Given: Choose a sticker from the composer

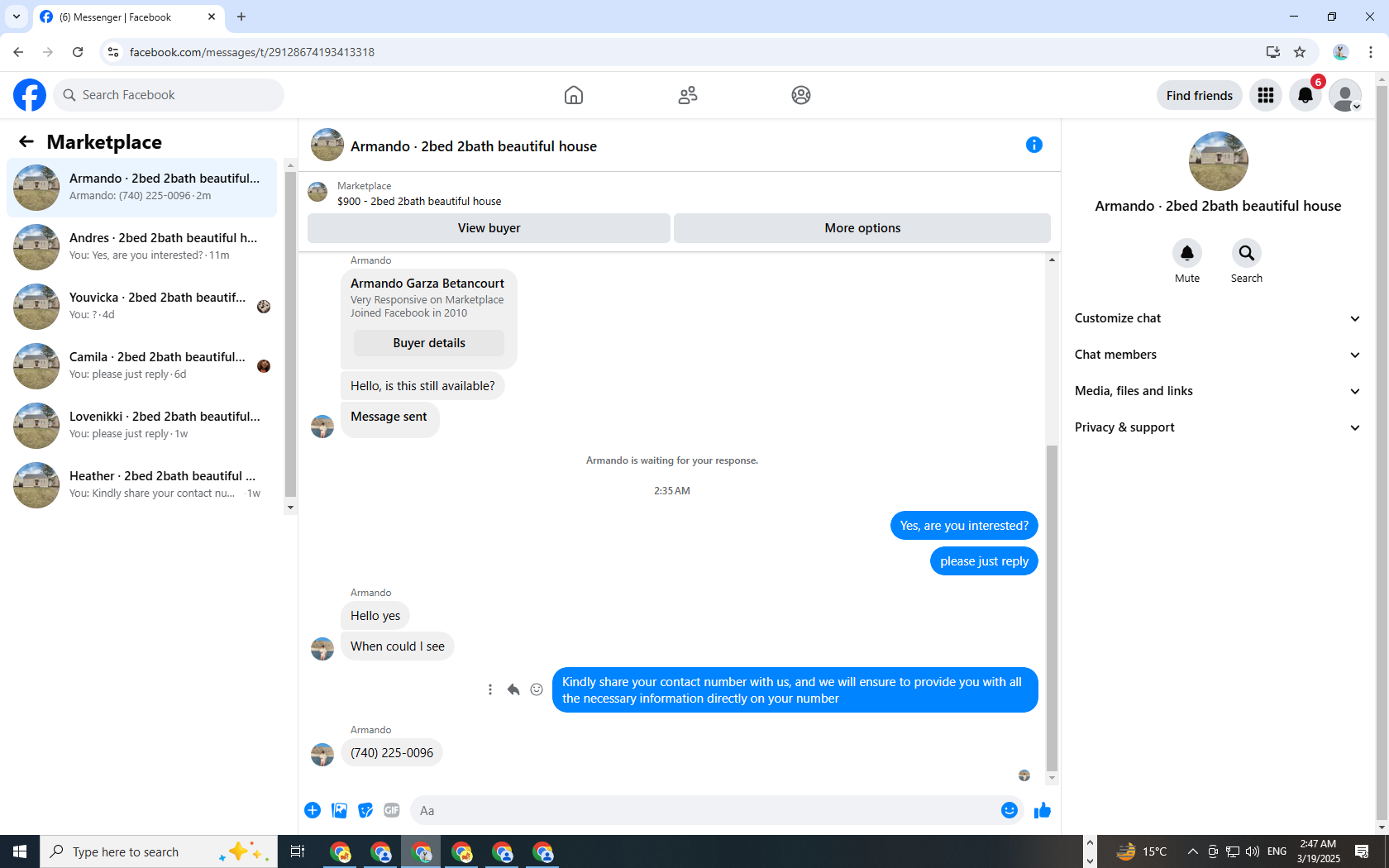Looking at the screenshot, I should [365, 810].
